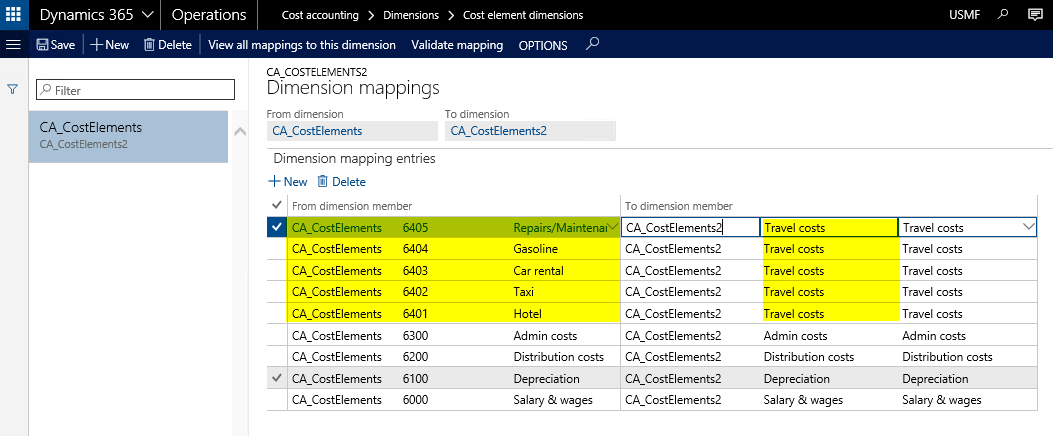The image size is (1053, 436).
Task: Click the Filter input field
Action: 135,90
